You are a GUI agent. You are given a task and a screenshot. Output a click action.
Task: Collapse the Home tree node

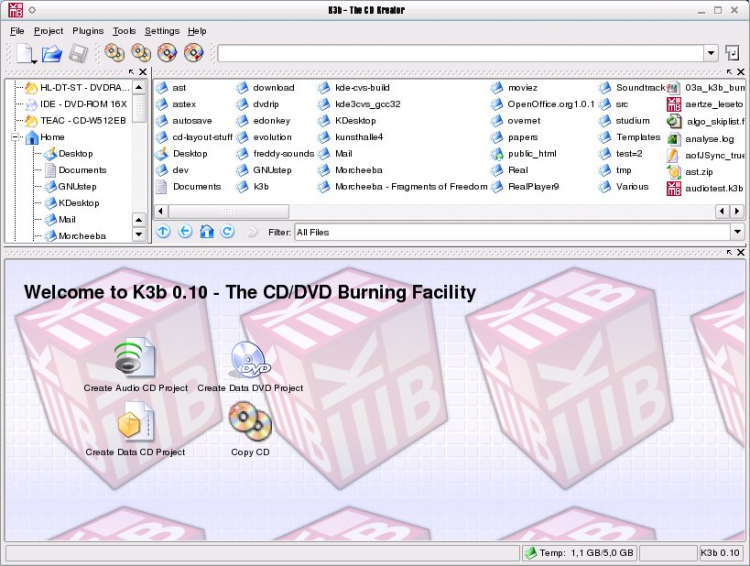(x=15, y=137)
